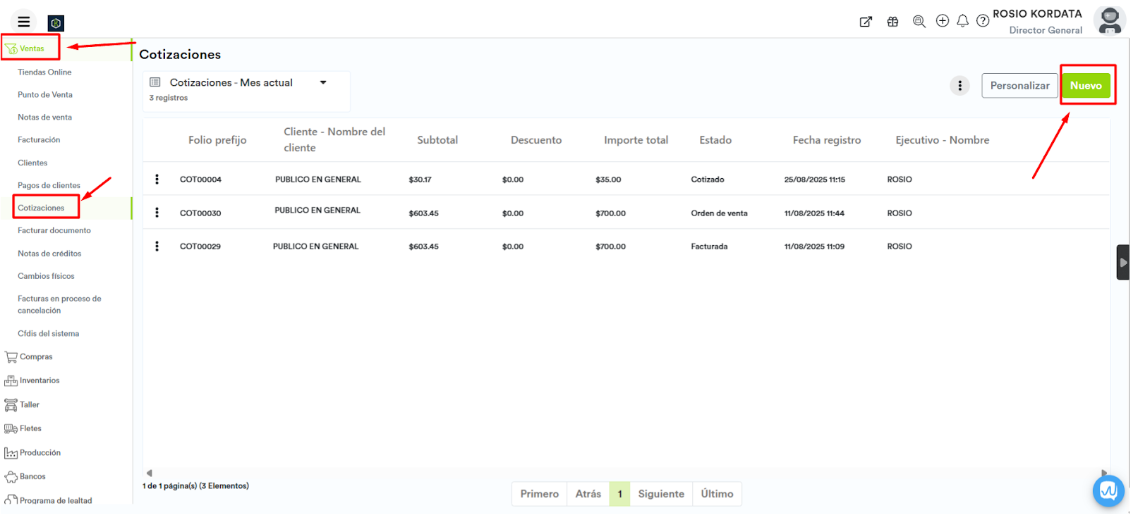Click the help question mark icon

click(x=983, y=21)
